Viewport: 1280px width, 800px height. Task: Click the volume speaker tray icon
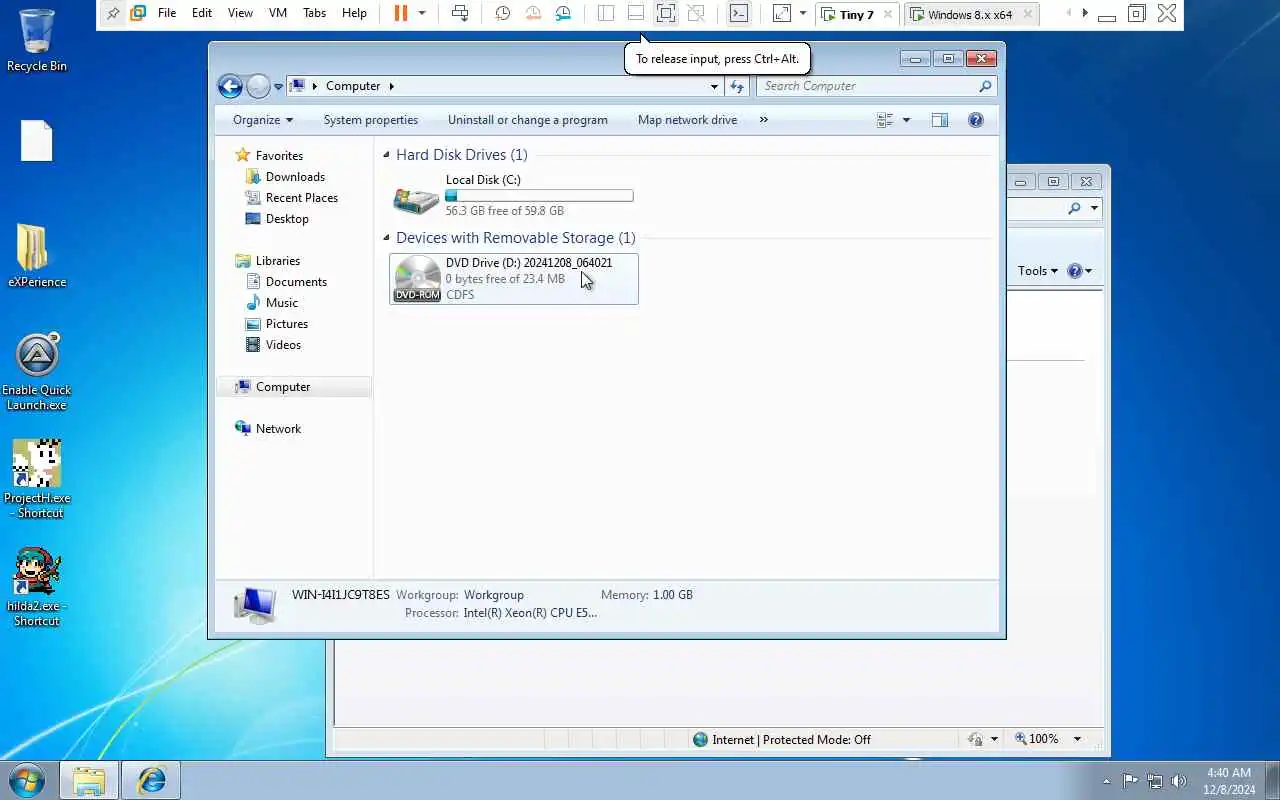click(1179, 781)
